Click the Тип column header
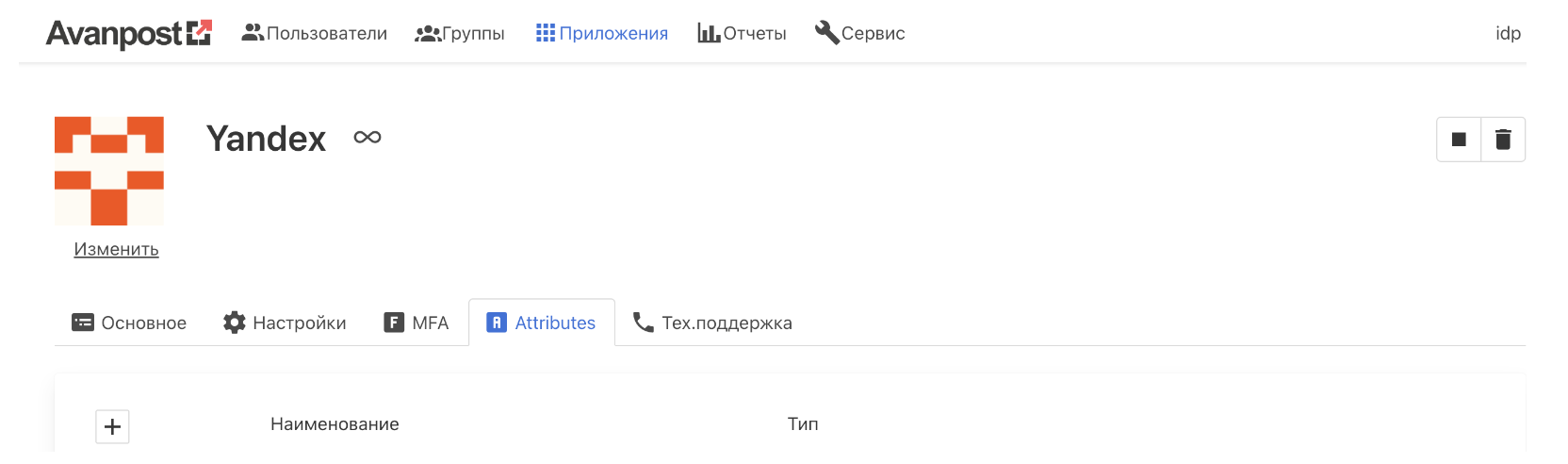The image size is (1568, 464). 803,424
